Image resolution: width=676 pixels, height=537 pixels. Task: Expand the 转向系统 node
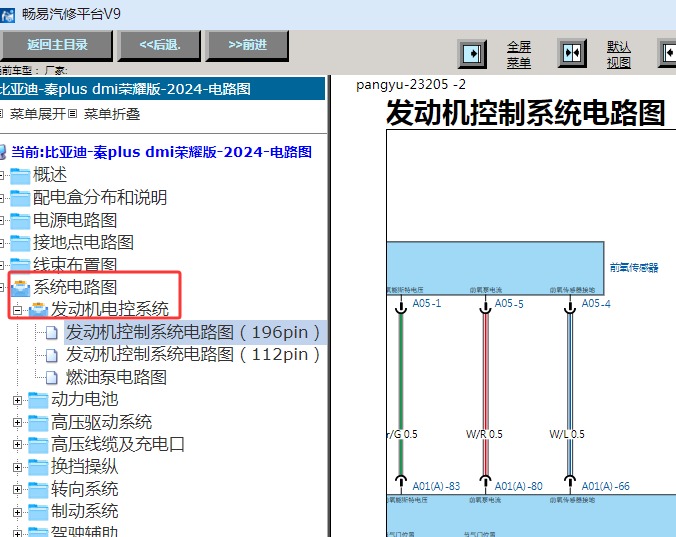point(17,490)
